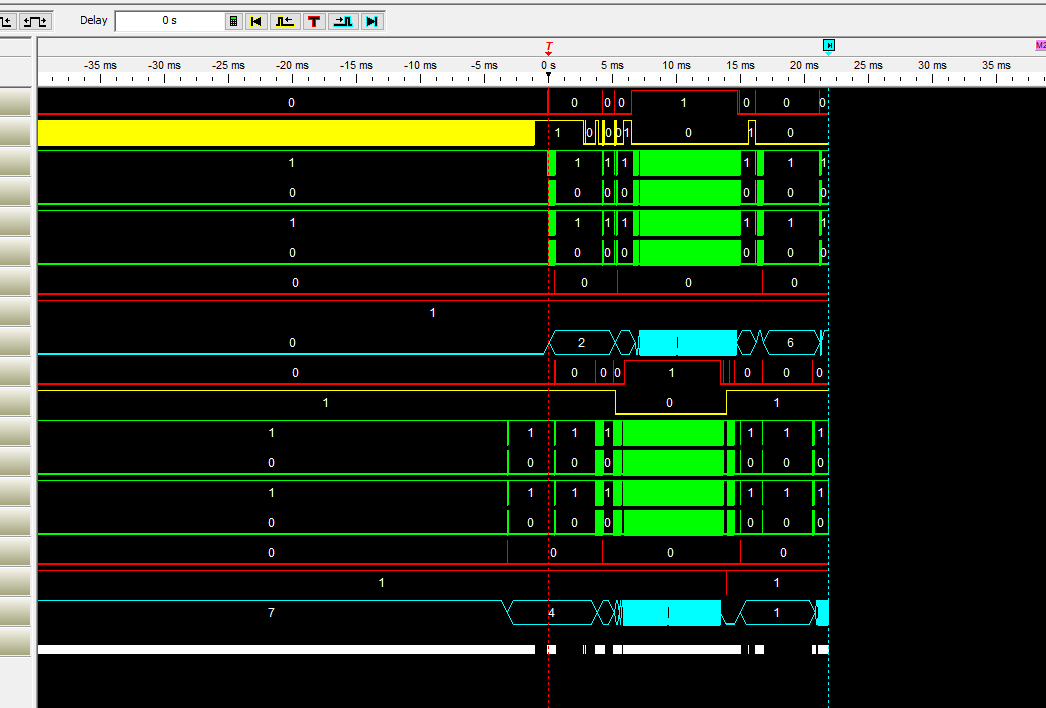Jump to waveform beginning using yellow icon
The width and height of the screenshot is (1046, 708).
pos(255,21)
